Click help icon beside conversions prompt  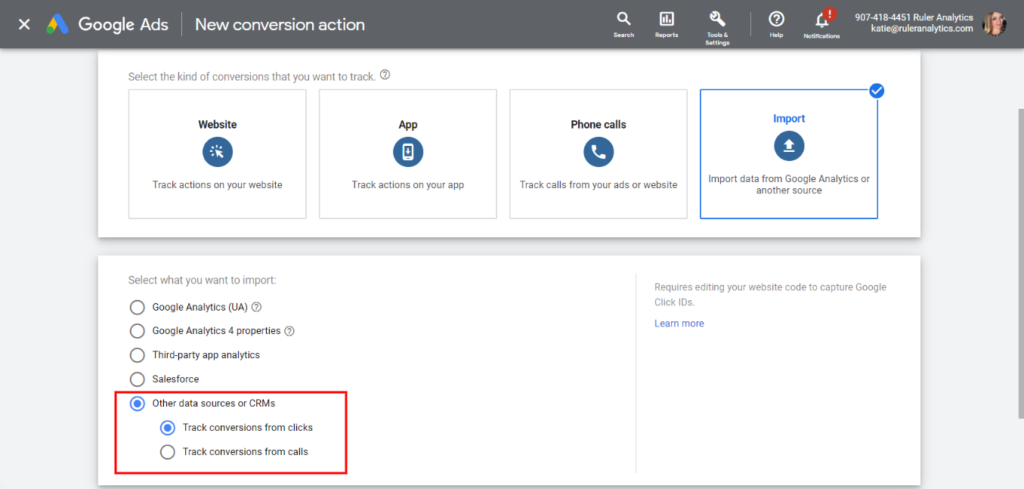pos(385,75)
